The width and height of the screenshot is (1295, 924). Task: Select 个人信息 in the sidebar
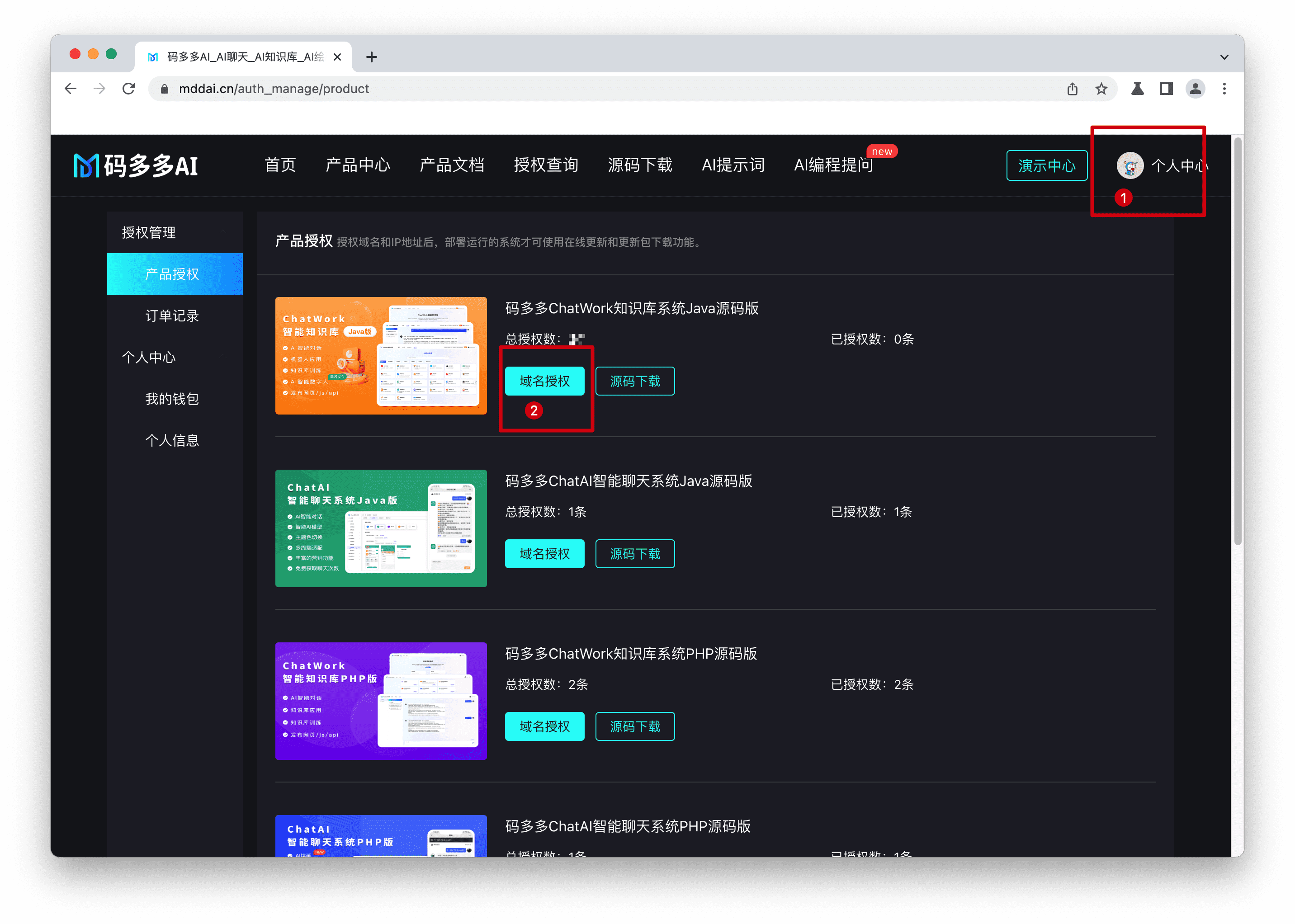coord(175,440)
